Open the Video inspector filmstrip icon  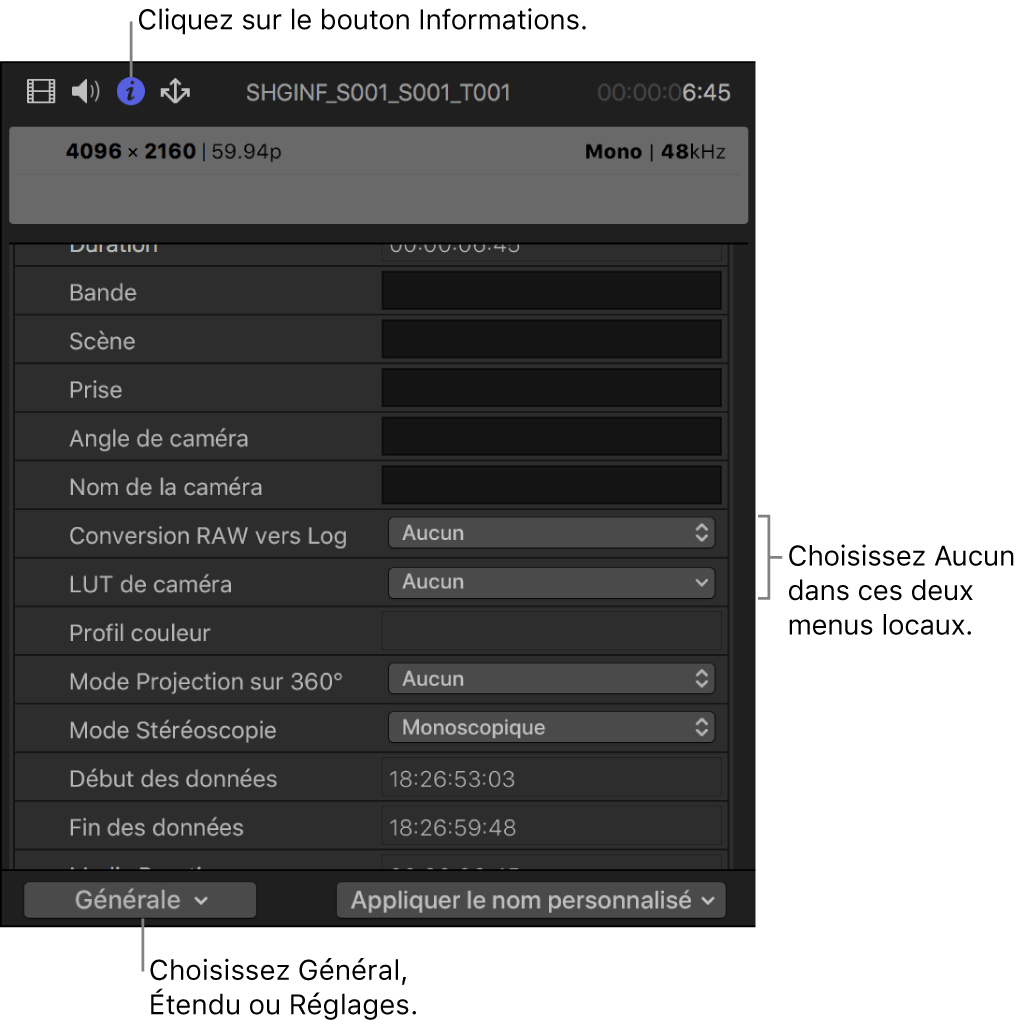tap(41, 91)
